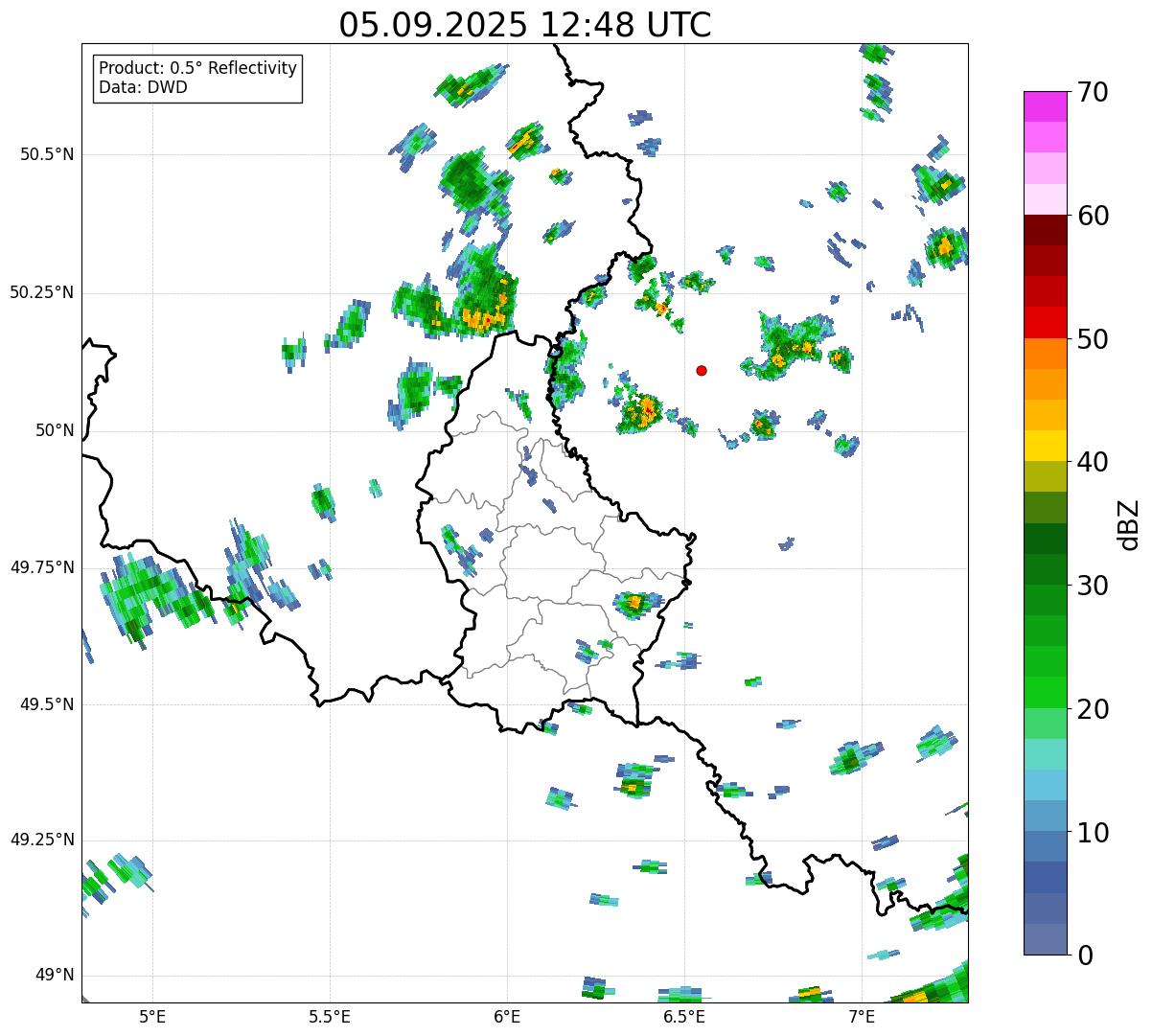Click the red location marker dot
The height and width of the screenshot is (1036, 1152).
[x=702, y=370]
